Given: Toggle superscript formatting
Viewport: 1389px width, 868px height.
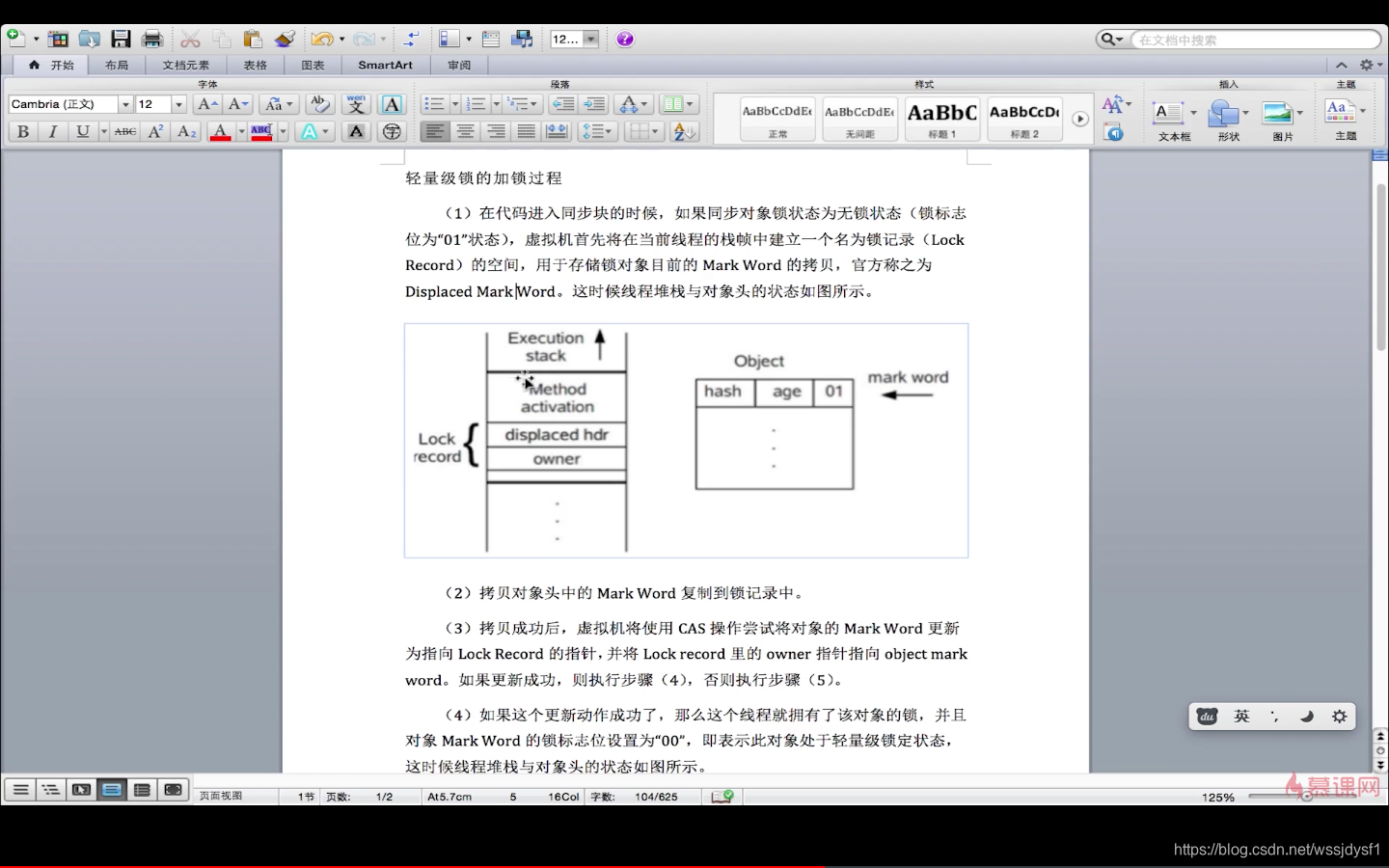Looking at the screenshot, I should click(x=155, y=131).
